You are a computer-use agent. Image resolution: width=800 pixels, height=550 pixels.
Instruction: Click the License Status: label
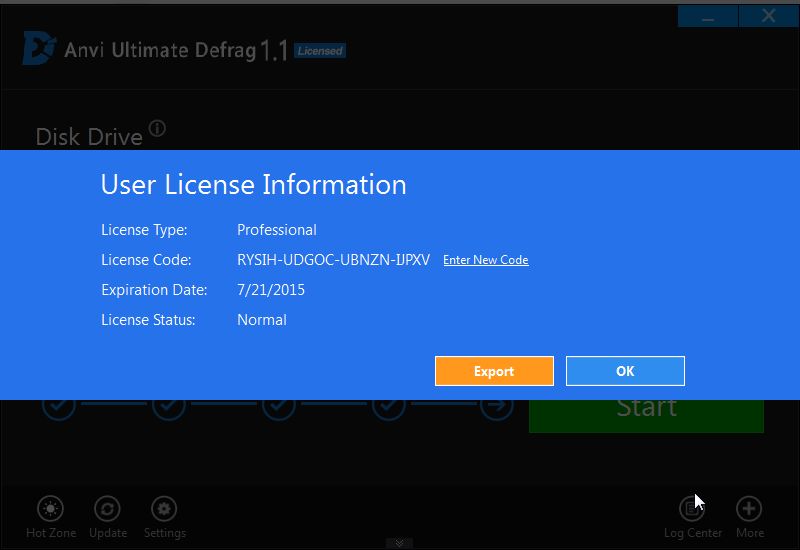(148, 320)
